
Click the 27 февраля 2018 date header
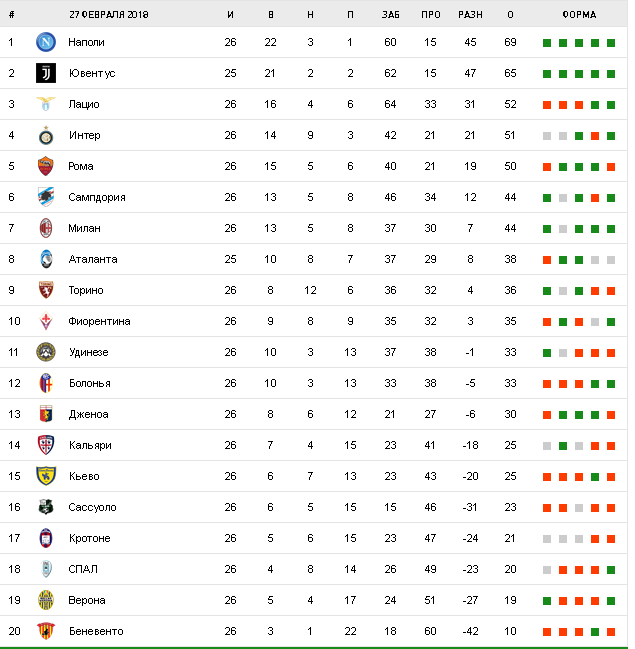(108, 14)
